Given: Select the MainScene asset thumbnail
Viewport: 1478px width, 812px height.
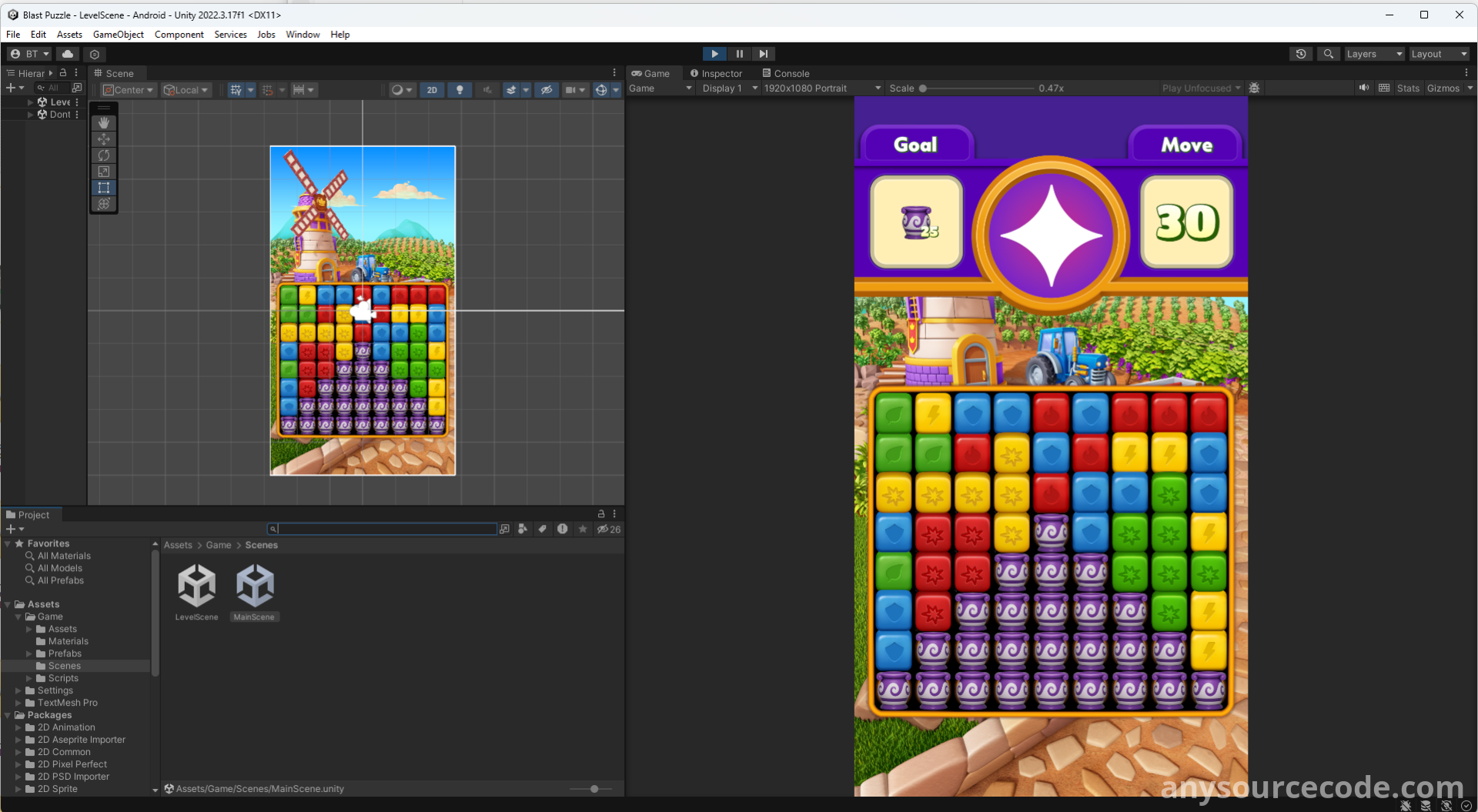Looking at the screenshot, I should tap(254, 586).
